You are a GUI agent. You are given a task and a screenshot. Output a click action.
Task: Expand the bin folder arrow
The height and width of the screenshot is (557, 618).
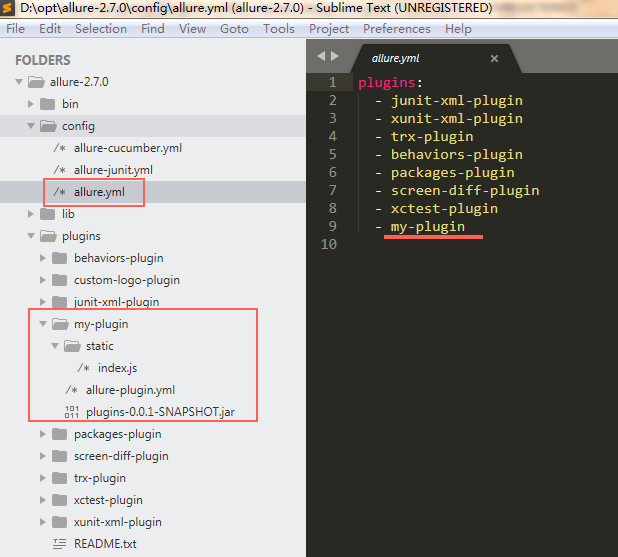(31, 104)
